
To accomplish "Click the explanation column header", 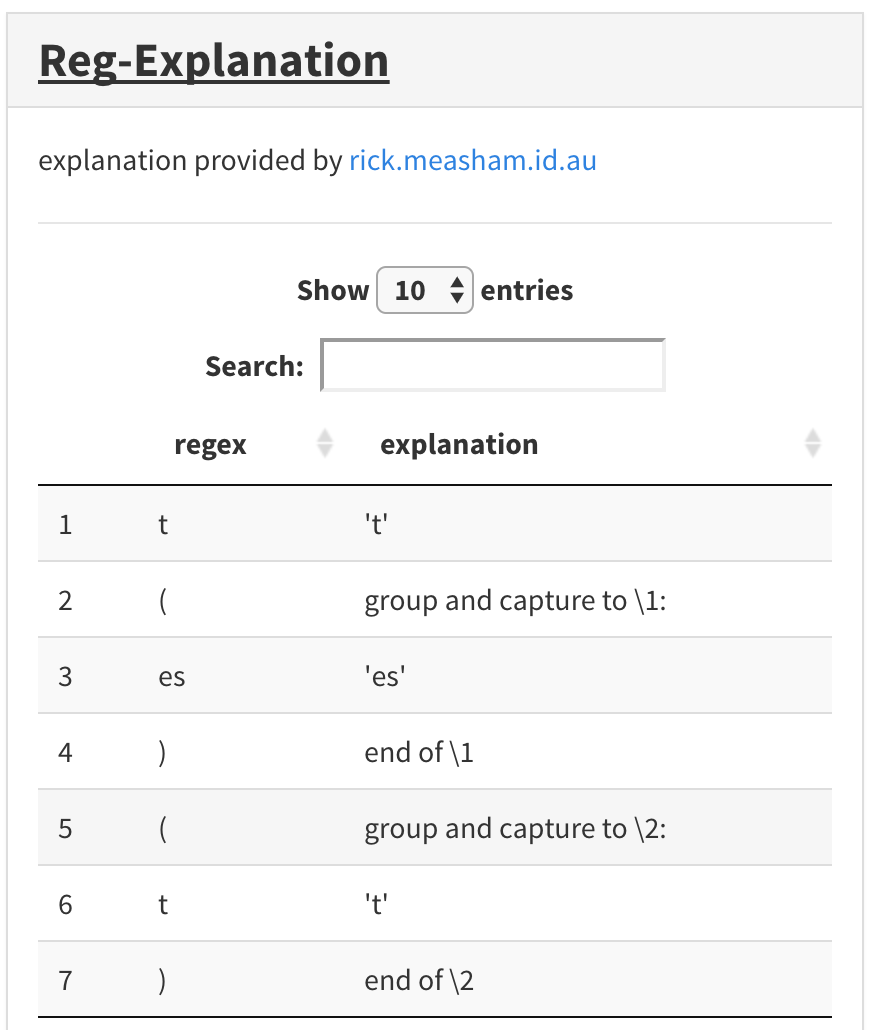I will click(459, 445).
